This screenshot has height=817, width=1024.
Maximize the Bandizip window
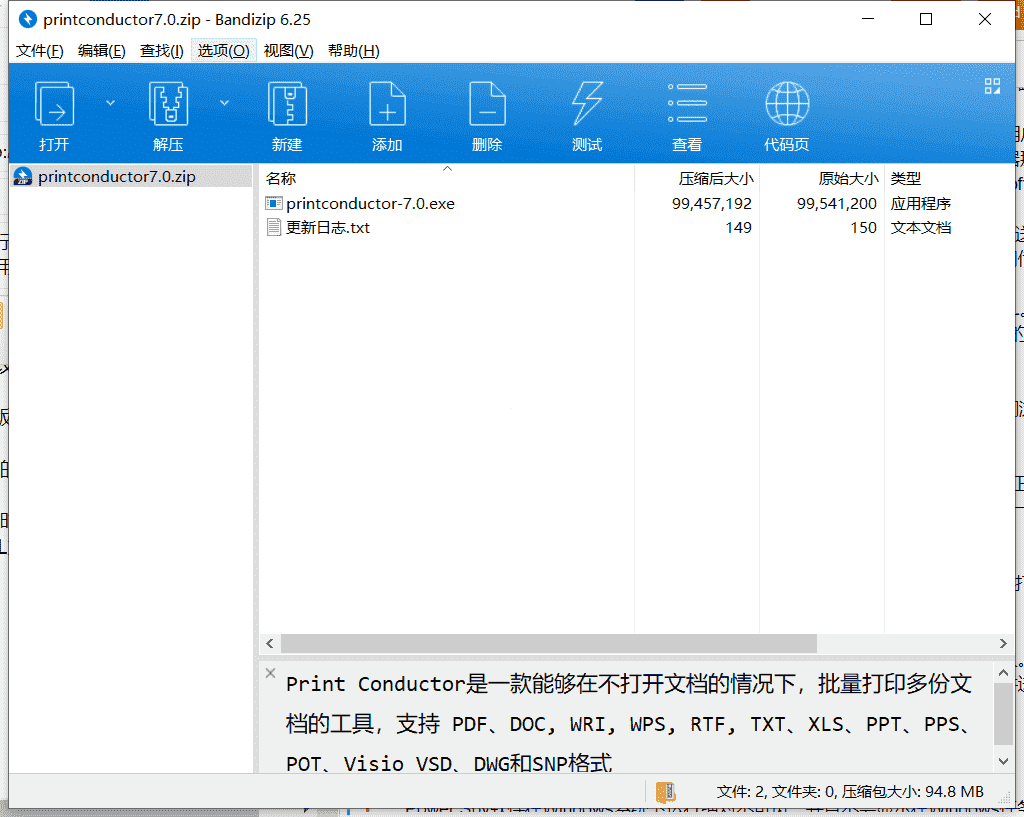click(x=926, y=20)
